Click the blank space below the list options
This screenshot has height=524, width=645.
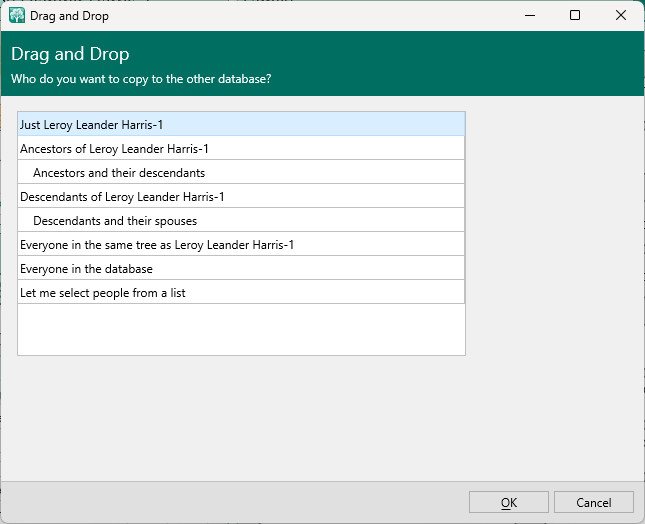pyautogui.click(x=240, y=329)
